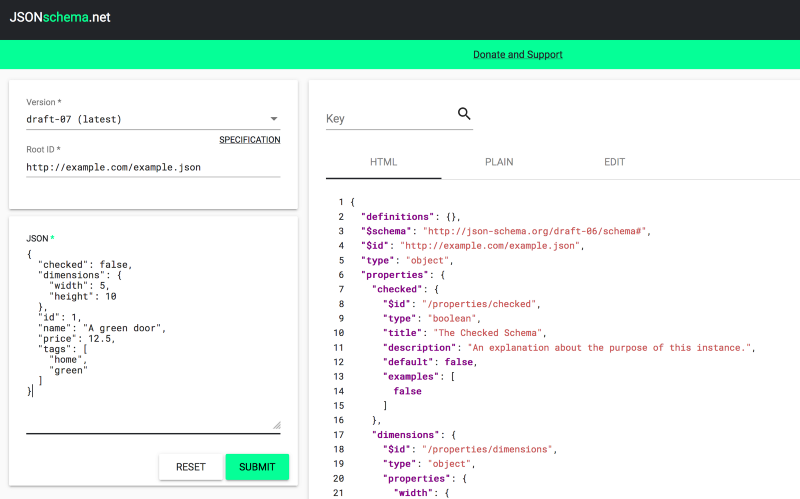Click the JSON textarea resize handle
The height and width of the screenshot is (499, 800).
277,425
